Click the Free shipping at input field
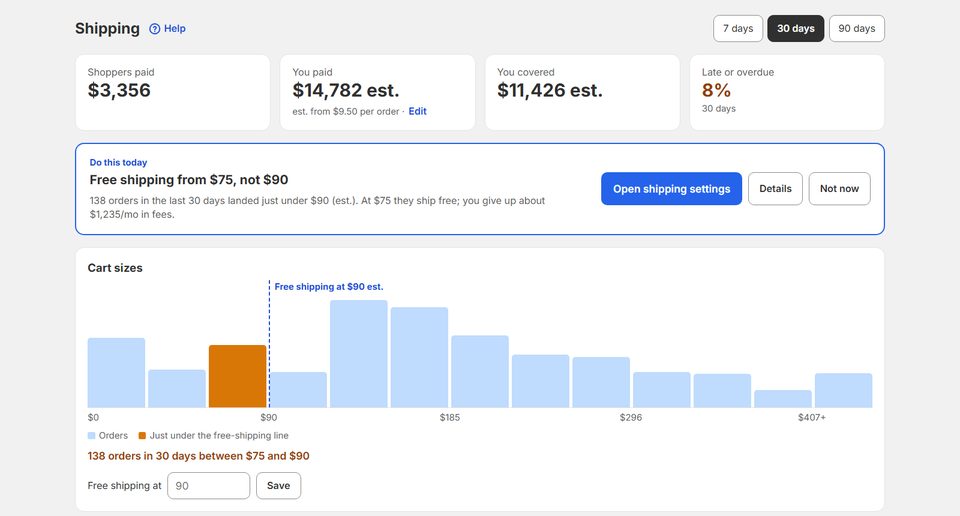 click(208, 485)
